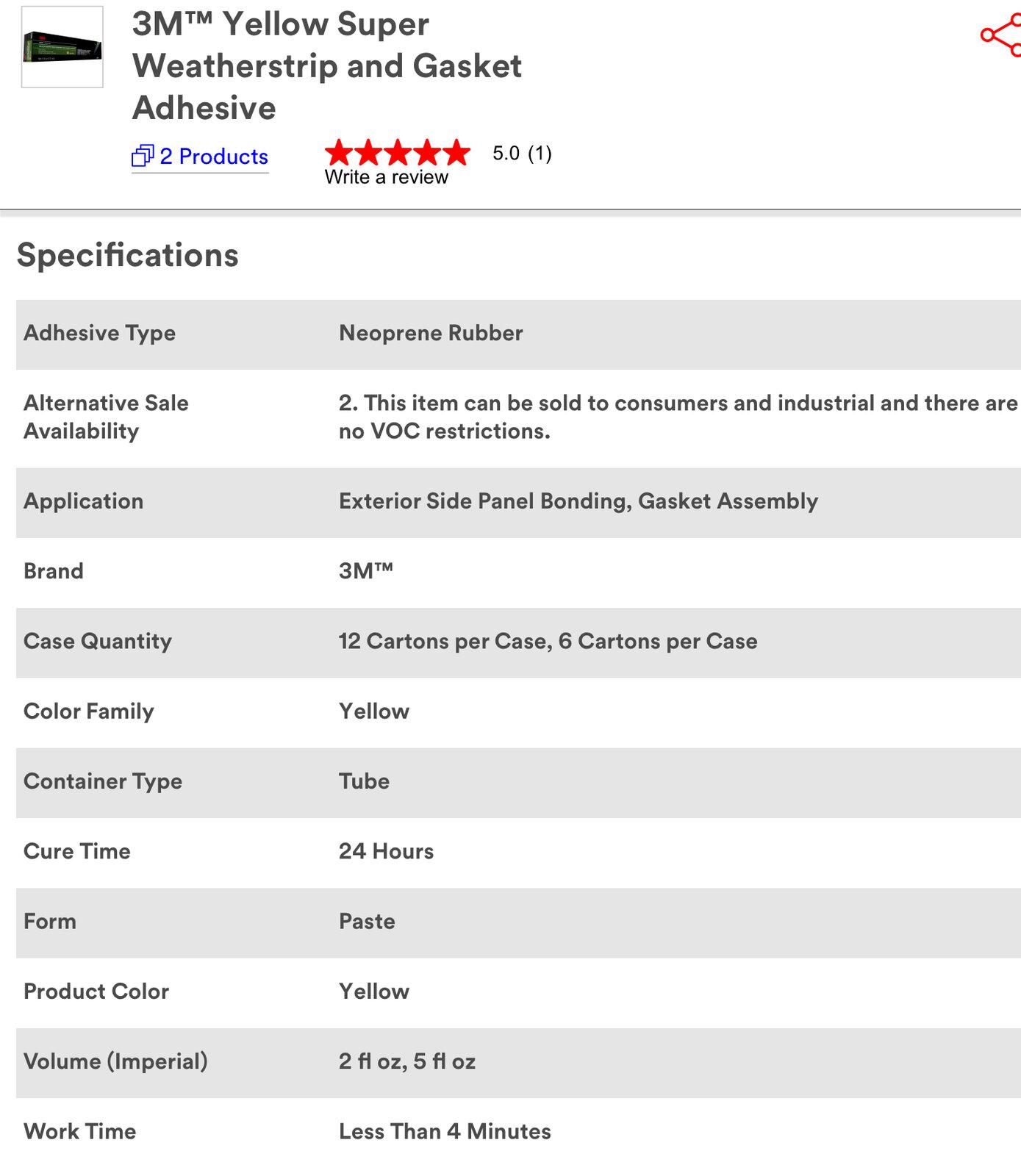Click the Alternative Sale Availability value text

678,417
